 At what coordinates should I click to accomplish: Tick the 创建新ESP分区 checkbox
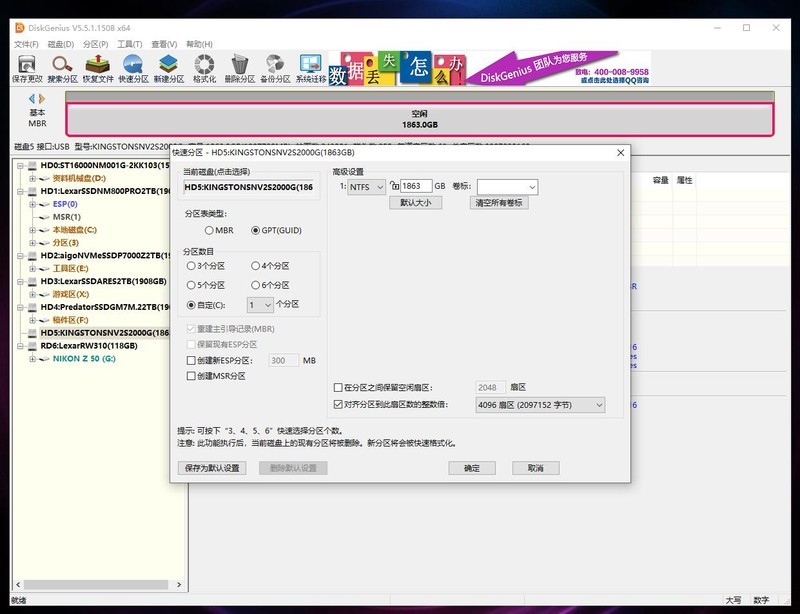click(x=192, y=360)
